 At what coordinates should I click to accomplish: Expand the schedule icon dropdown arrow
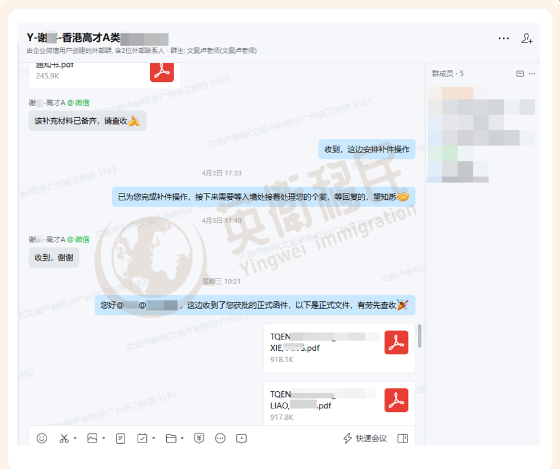pyautogui.click(x=154, y=438)
